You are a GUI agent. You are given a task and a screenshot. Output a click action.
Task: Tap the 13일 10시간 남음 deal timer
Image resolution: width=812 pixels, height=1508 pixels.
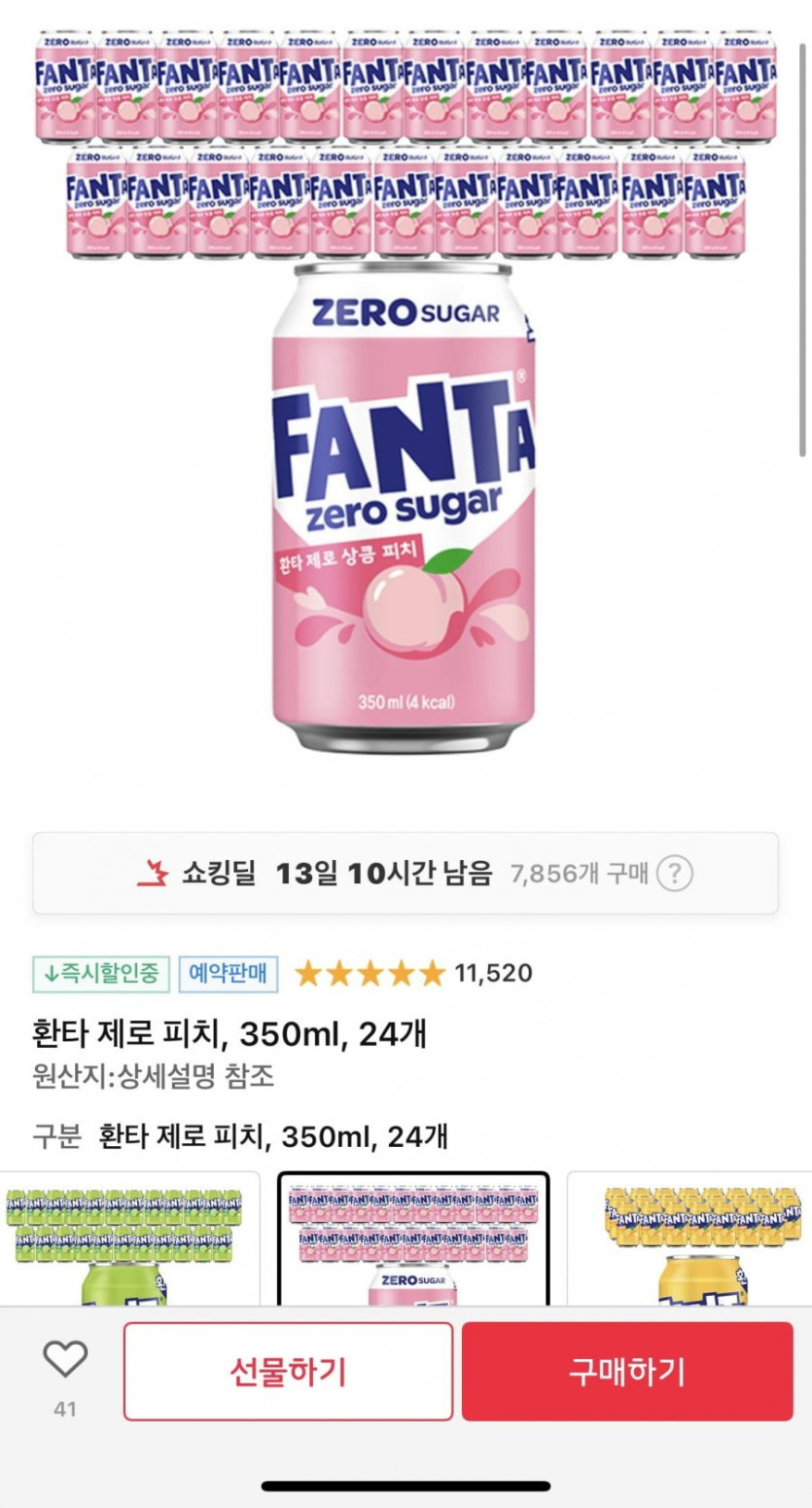tap(383, 873)
